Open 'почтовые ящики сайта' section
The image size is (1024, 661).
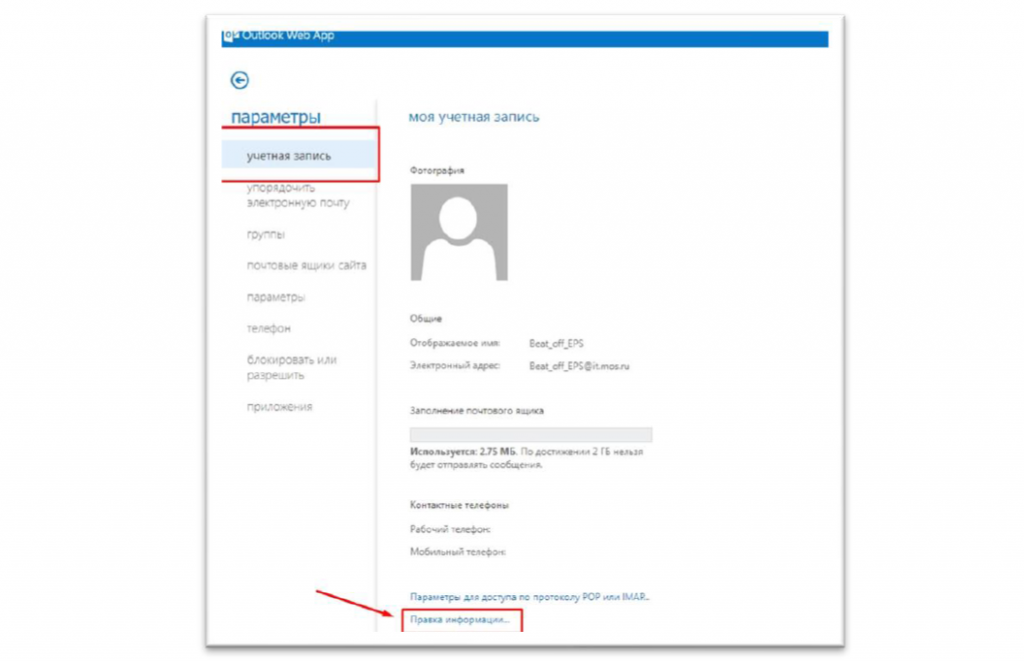pyautogui.click(x=306, y=266)
